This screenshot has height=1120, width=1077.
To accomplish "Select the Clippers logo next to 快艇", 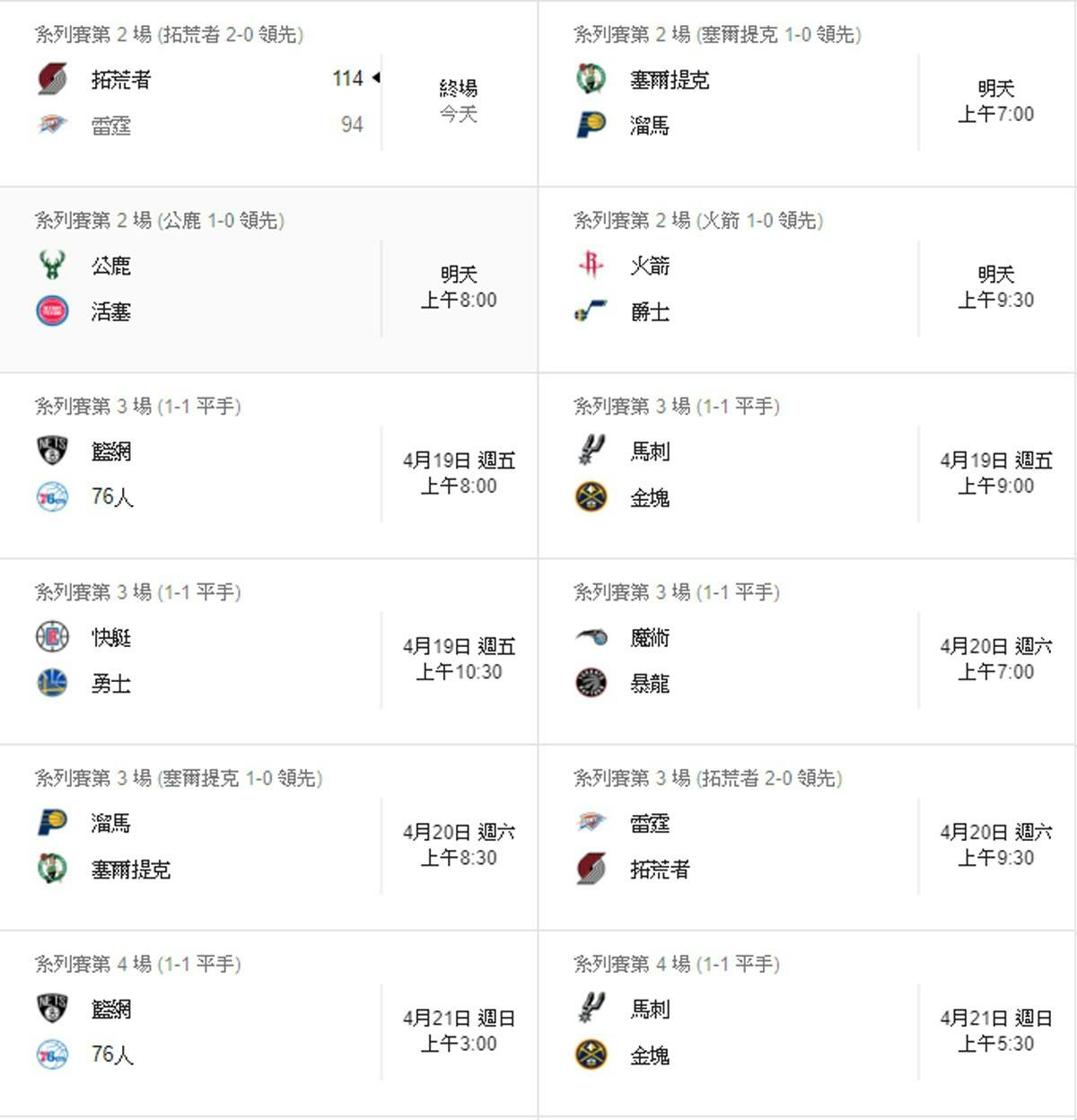I will 52,636.
